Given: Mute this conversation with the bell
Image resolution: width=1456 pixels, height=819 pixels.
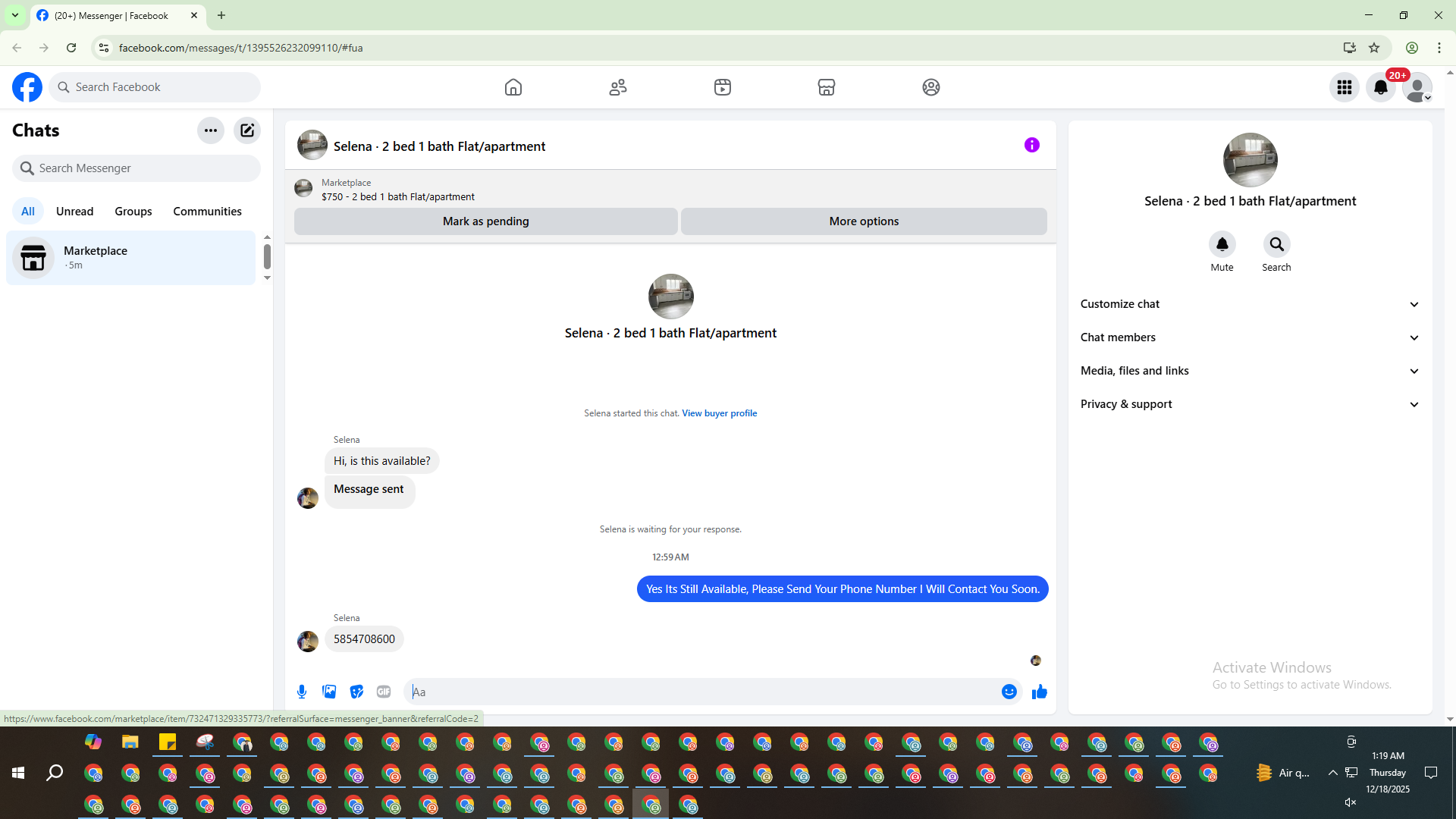Looking at the screenshot, I should [x=1222, y=245].
